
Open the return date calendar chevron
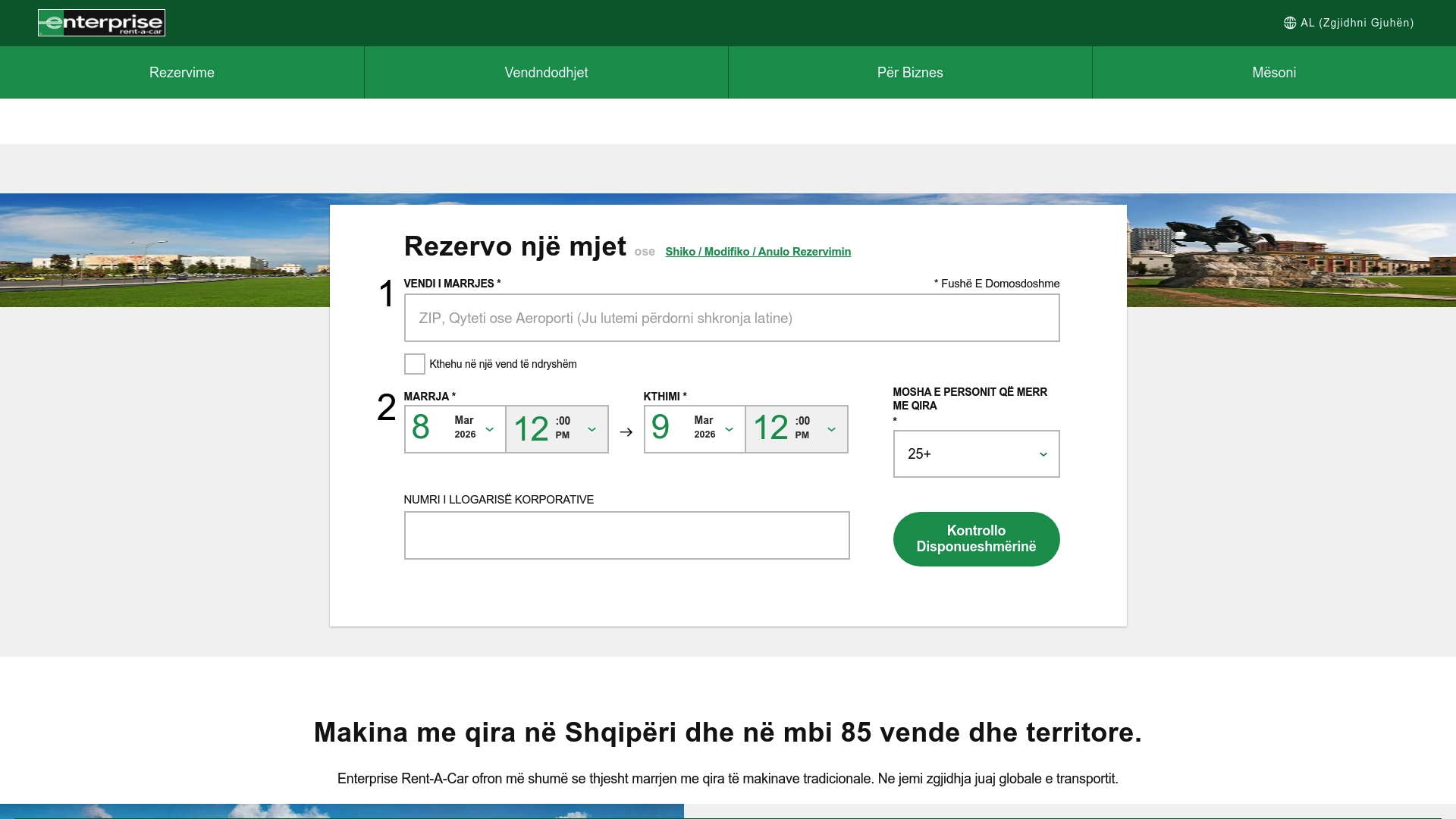coord(729,429)
